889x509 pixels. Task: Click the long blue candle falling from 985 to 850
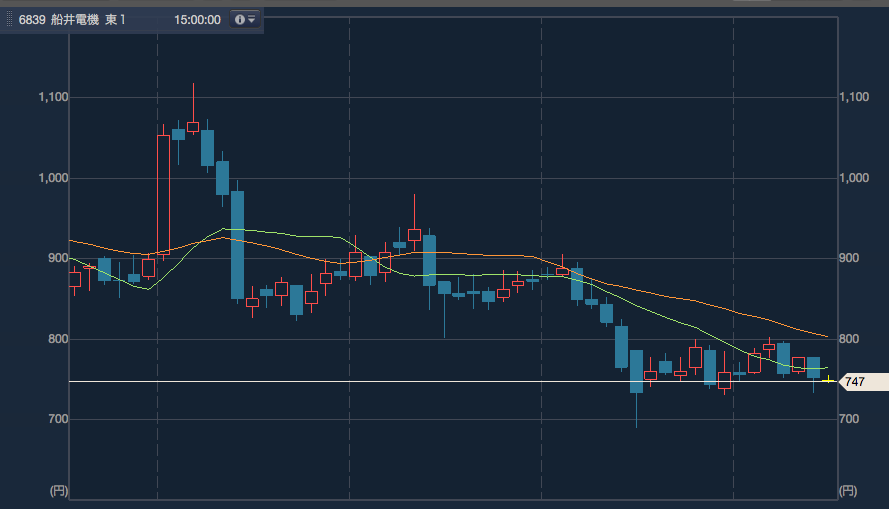click(x=238, y=245)
